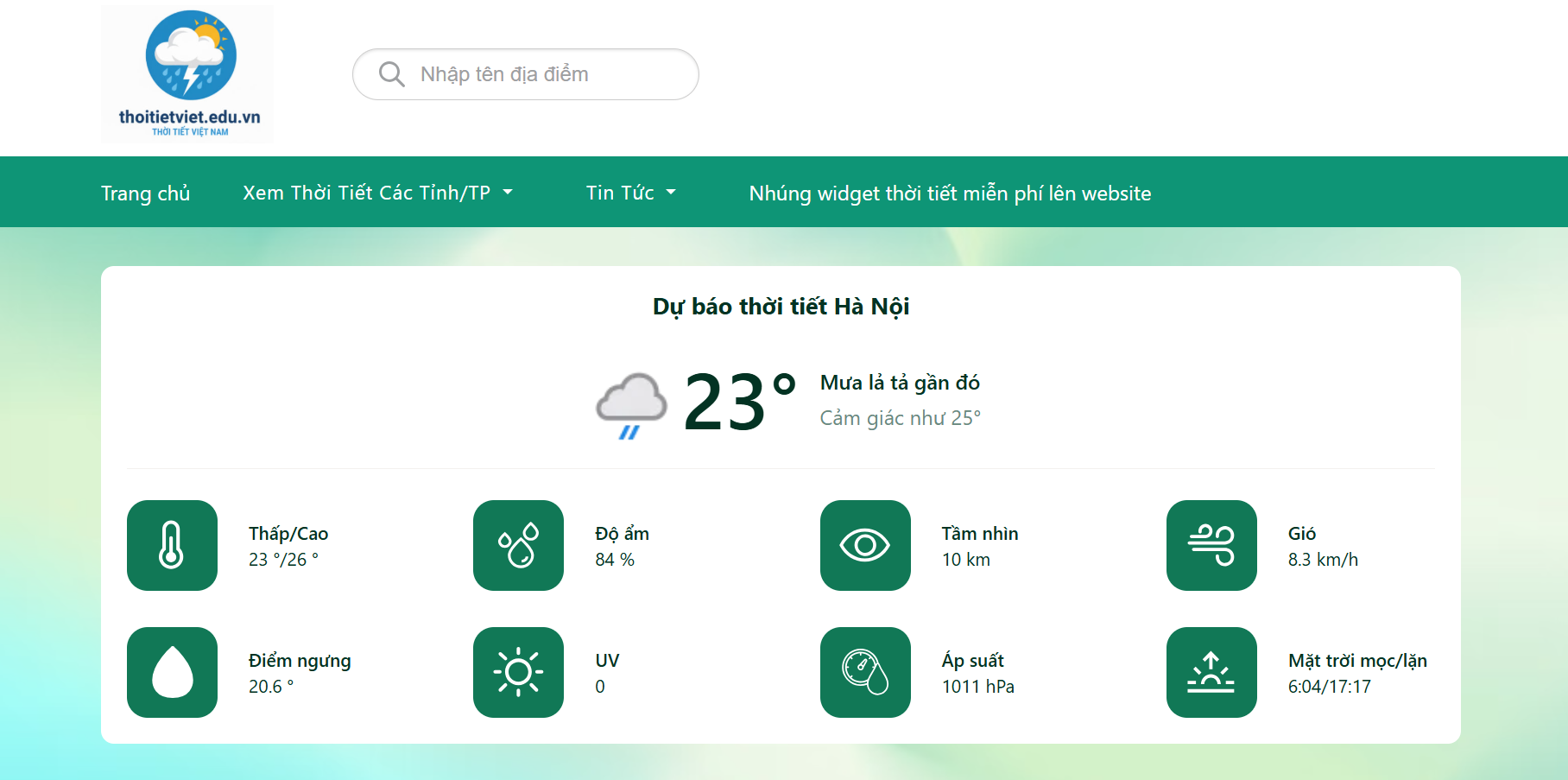Click the thoitietviet.edu.vn logo
Viewport: 1568px width, 780px height.
click(x=187, y=74)
